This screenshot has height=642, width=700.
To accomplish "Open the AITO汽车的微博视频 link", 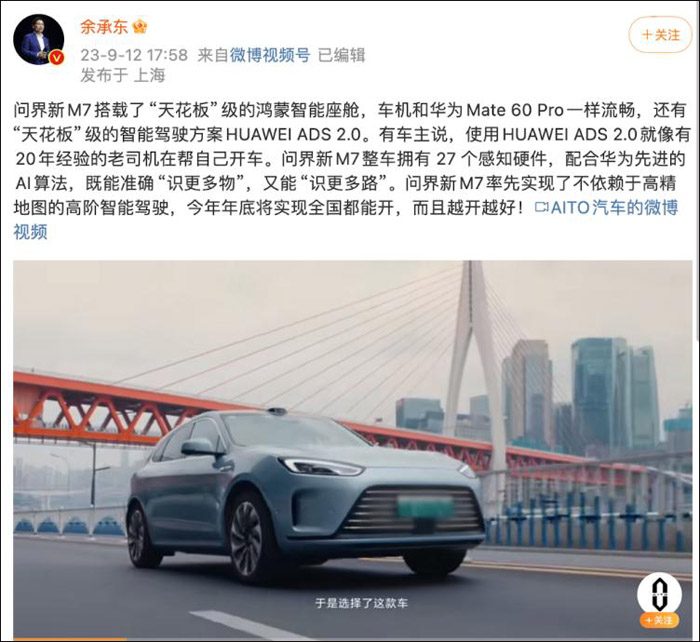I will (614, 208).
